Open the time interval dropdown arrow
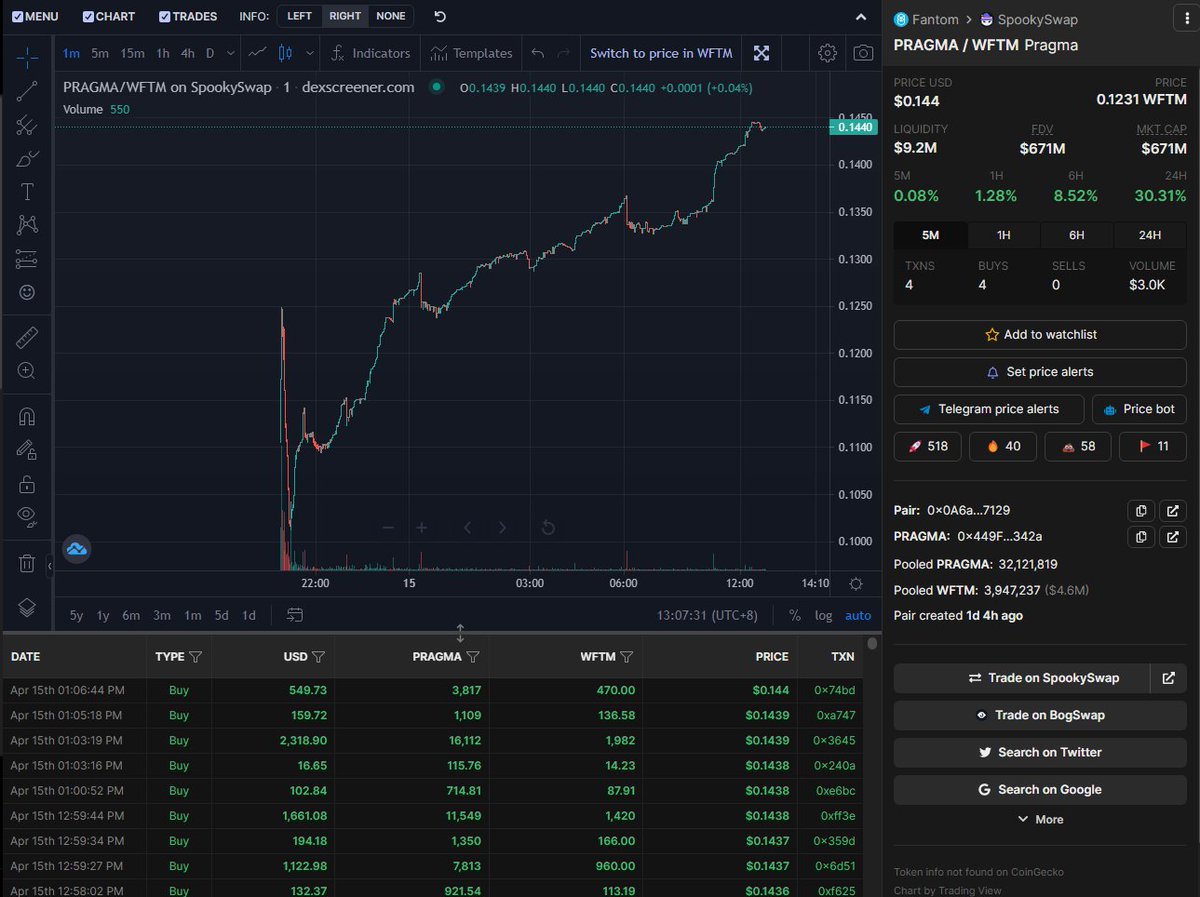Viewport: 1200px width, 897px height. click(x=231, y=53)
